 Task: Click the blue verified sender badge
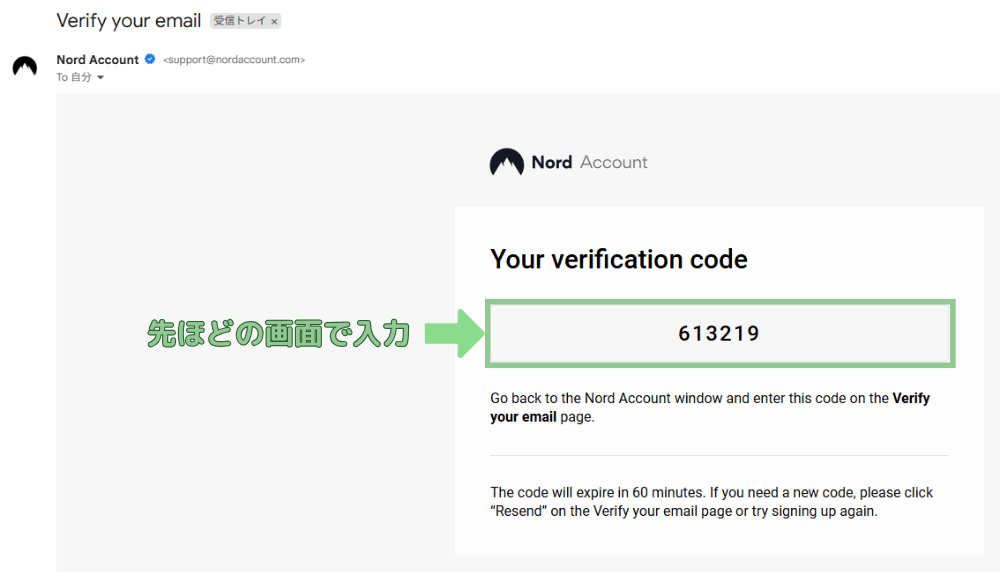click(x=150, y=59)
